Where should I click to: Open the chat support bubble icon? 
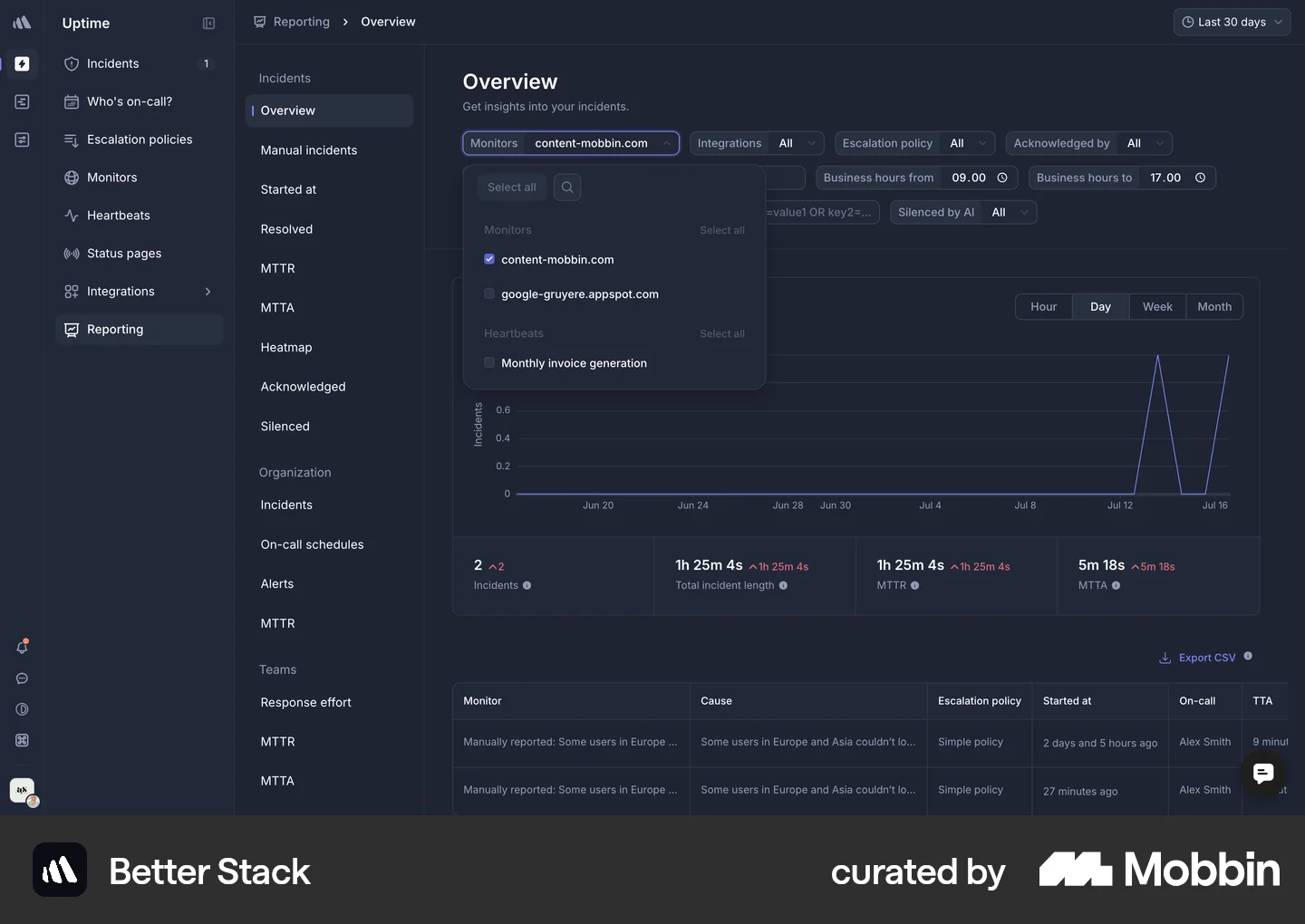[1263, 773]
